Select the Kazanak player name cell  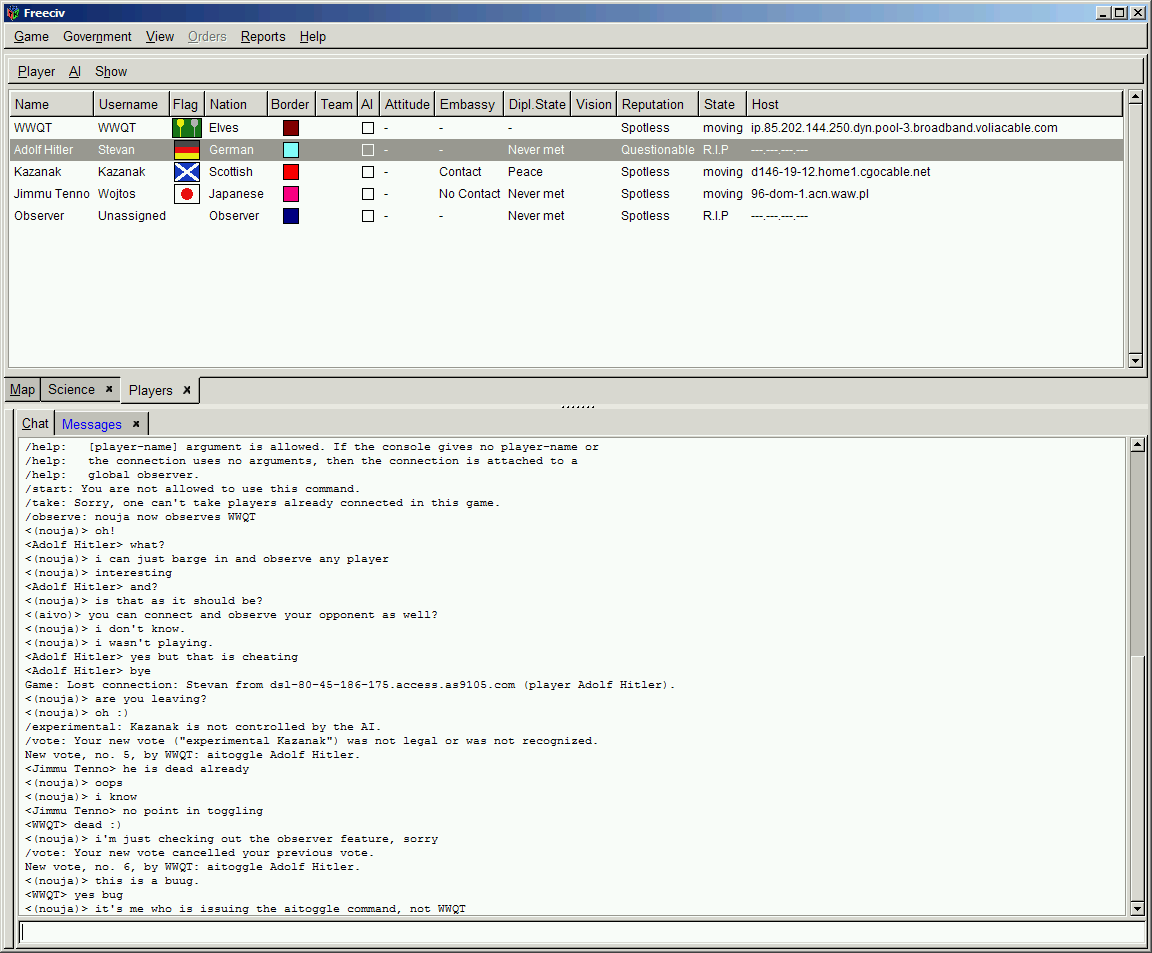click(x=37, y=172)
